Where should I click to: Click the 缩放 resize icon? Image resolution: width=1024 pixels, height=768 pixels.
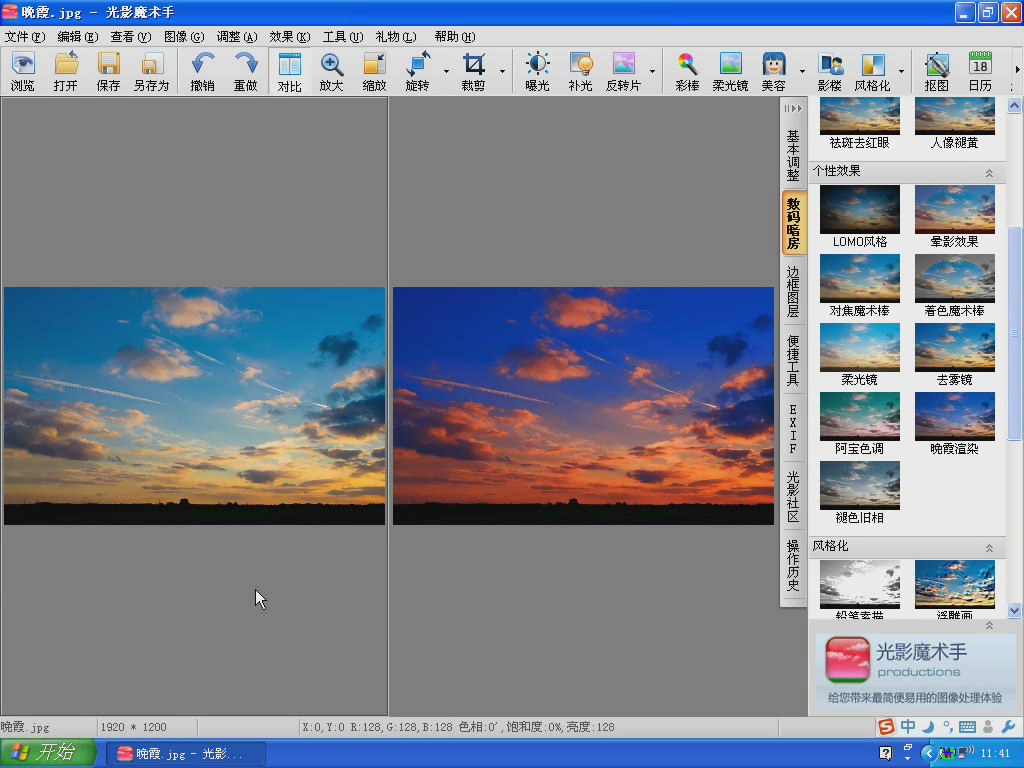[374, 71]
